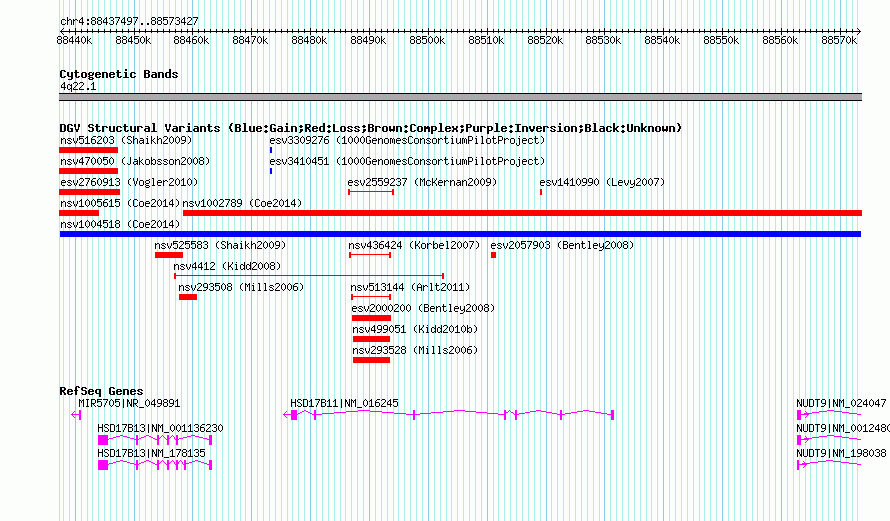Select the nsv525583 (Shaikh2009) variant

pyautogui.click(x=220, y=245)
